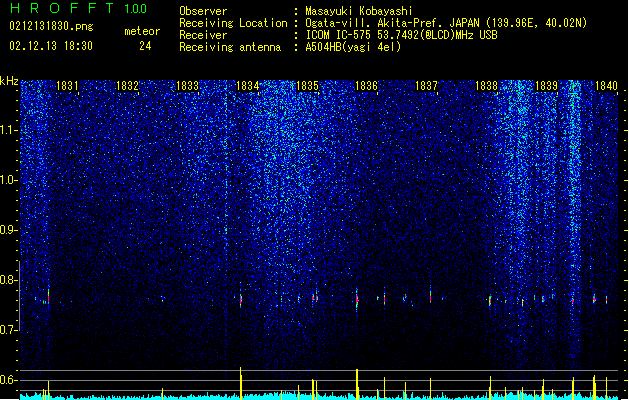Click the ICOM IC-575 receiver text
Viewport: 629px width, 400px height.
(402, 35)
